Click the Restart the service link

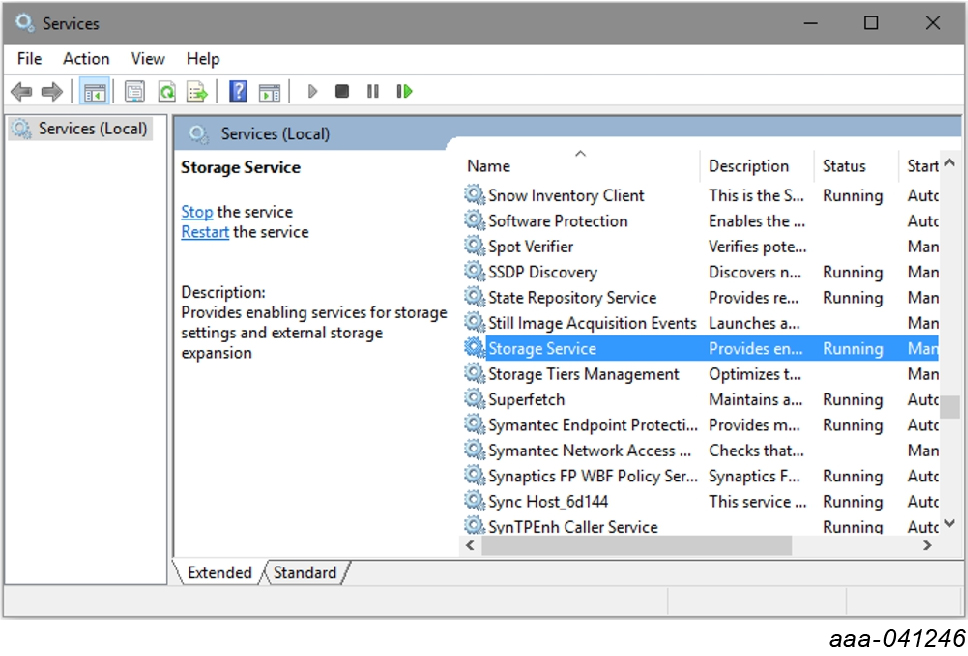pyautogui.click(x=205, y=232)
